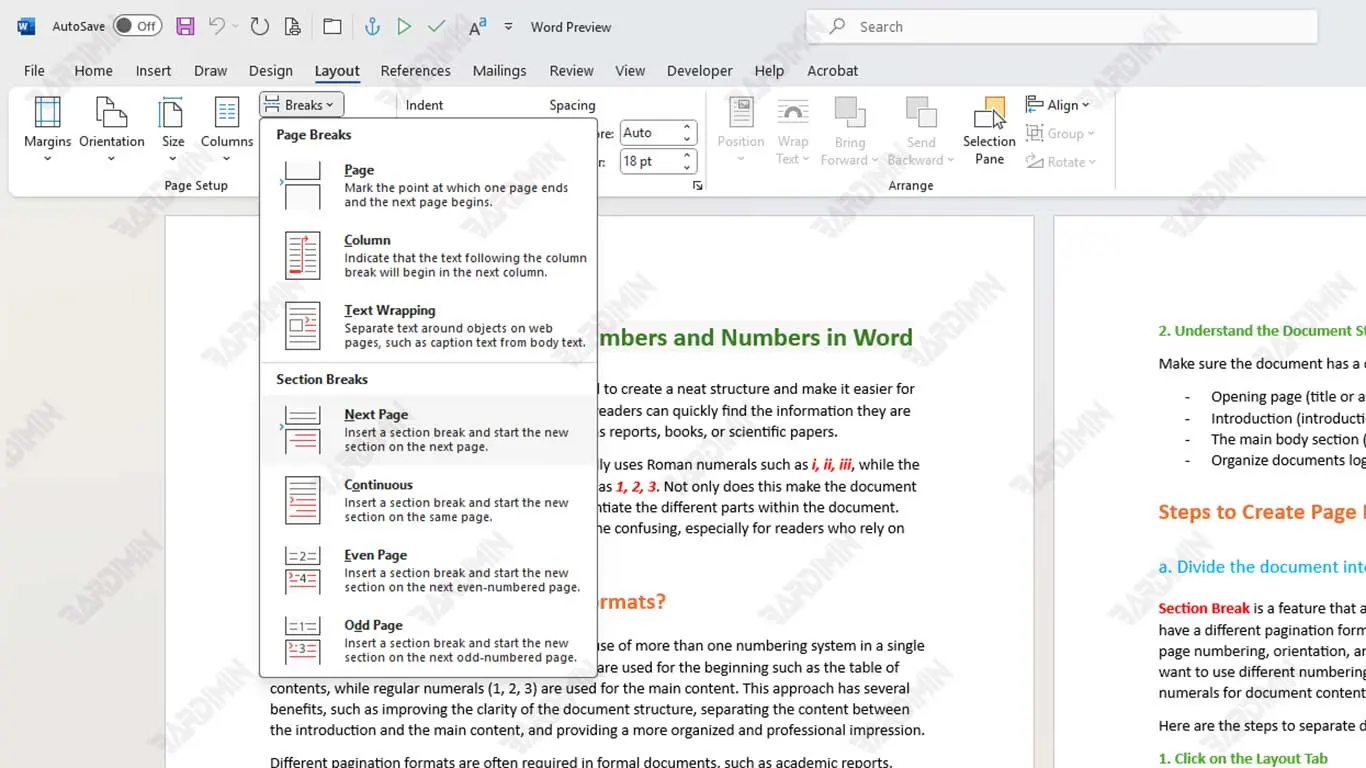This screenshot has height=768, width=1366.
Task: Toggle the AutoSave switch
Action: click(137, 27)
